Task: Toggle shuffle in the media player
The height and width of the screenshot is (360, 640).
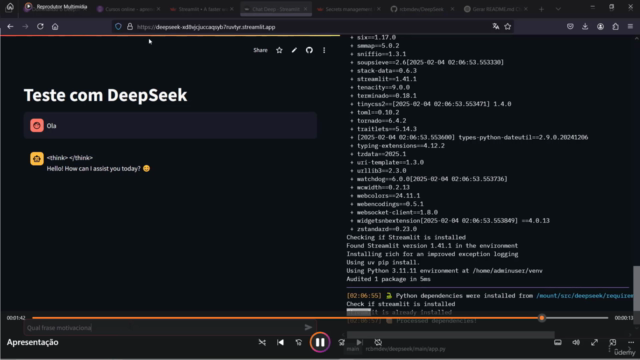Action: [262, 342]
